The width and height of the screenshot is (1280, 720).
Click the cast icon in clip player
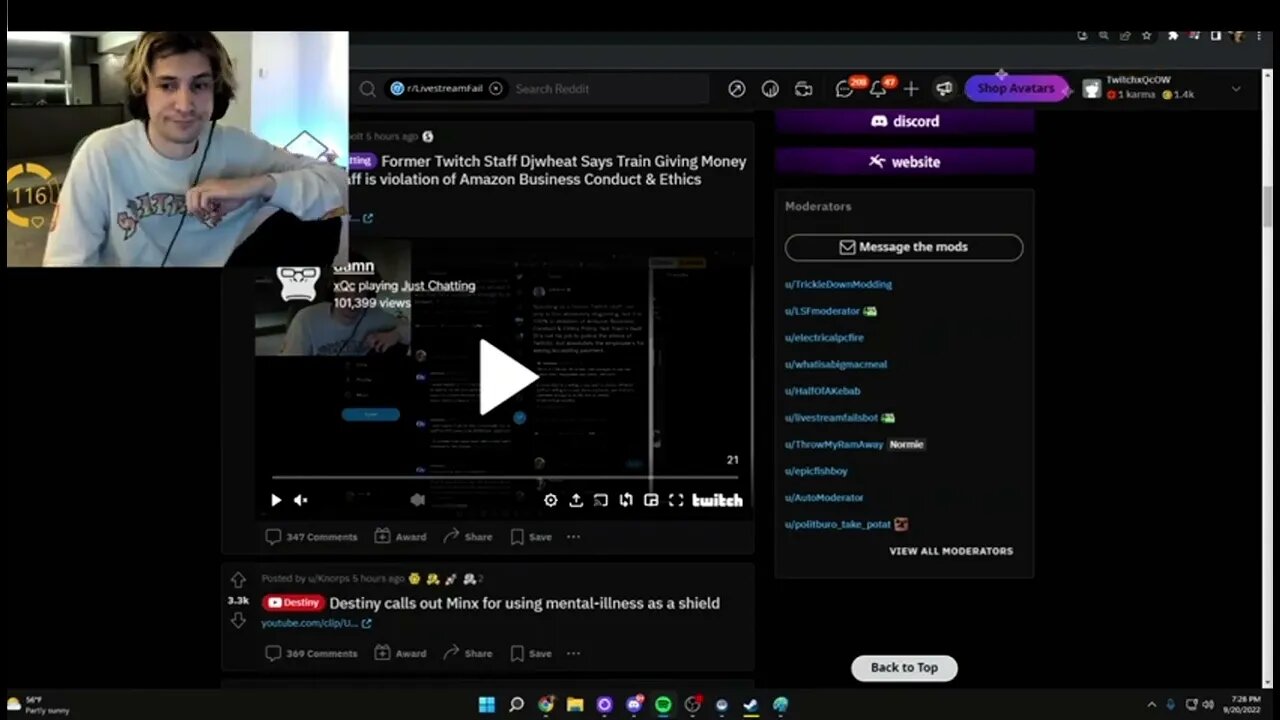tap(601, 500)
